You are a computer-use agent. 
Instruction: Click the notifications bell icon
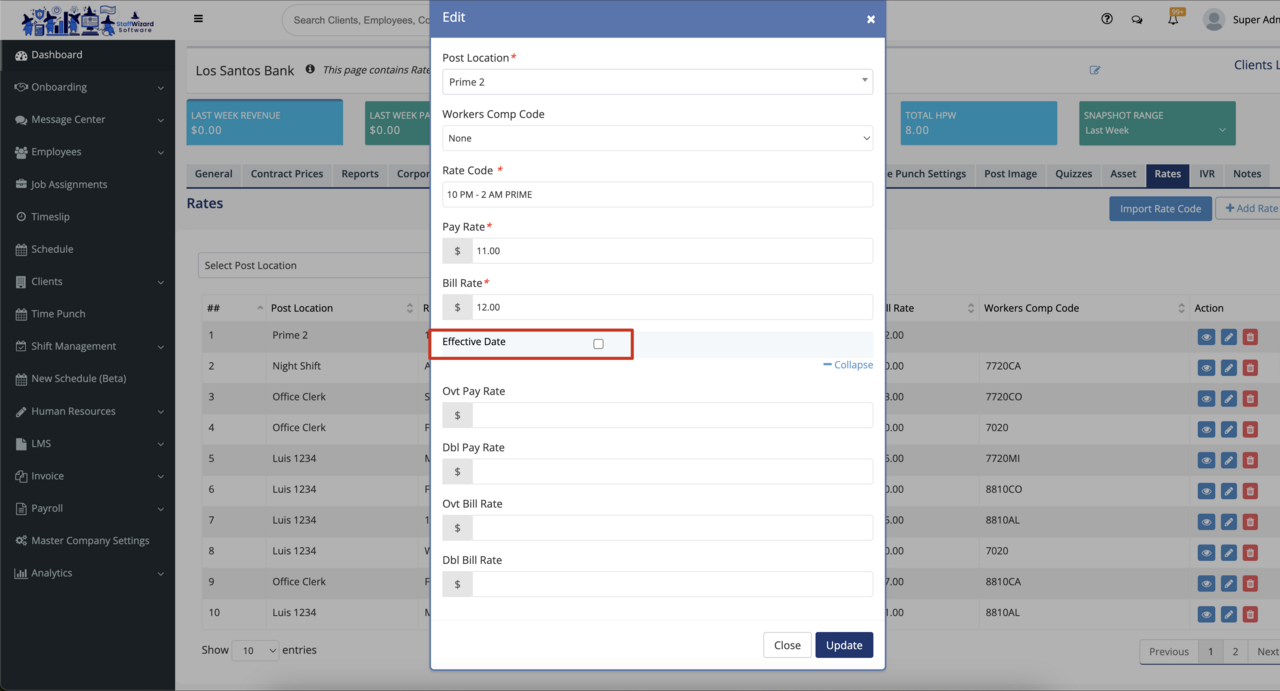coord(1174,19)
